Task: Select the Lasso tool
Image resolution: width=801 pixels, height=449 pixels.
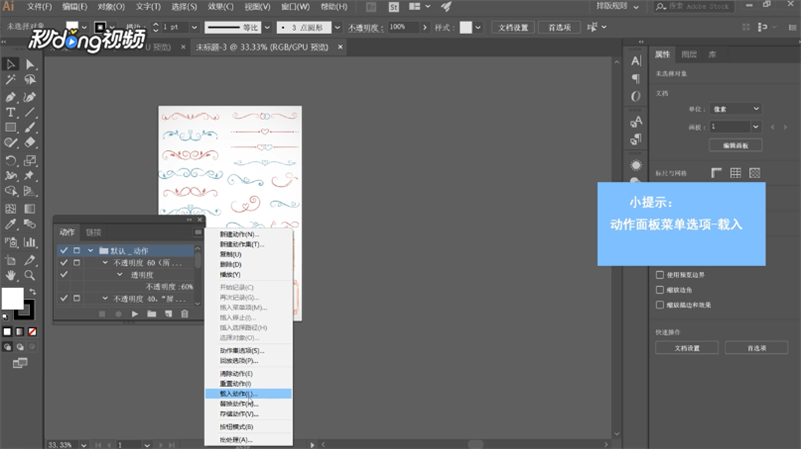Action: click(30, 80)
